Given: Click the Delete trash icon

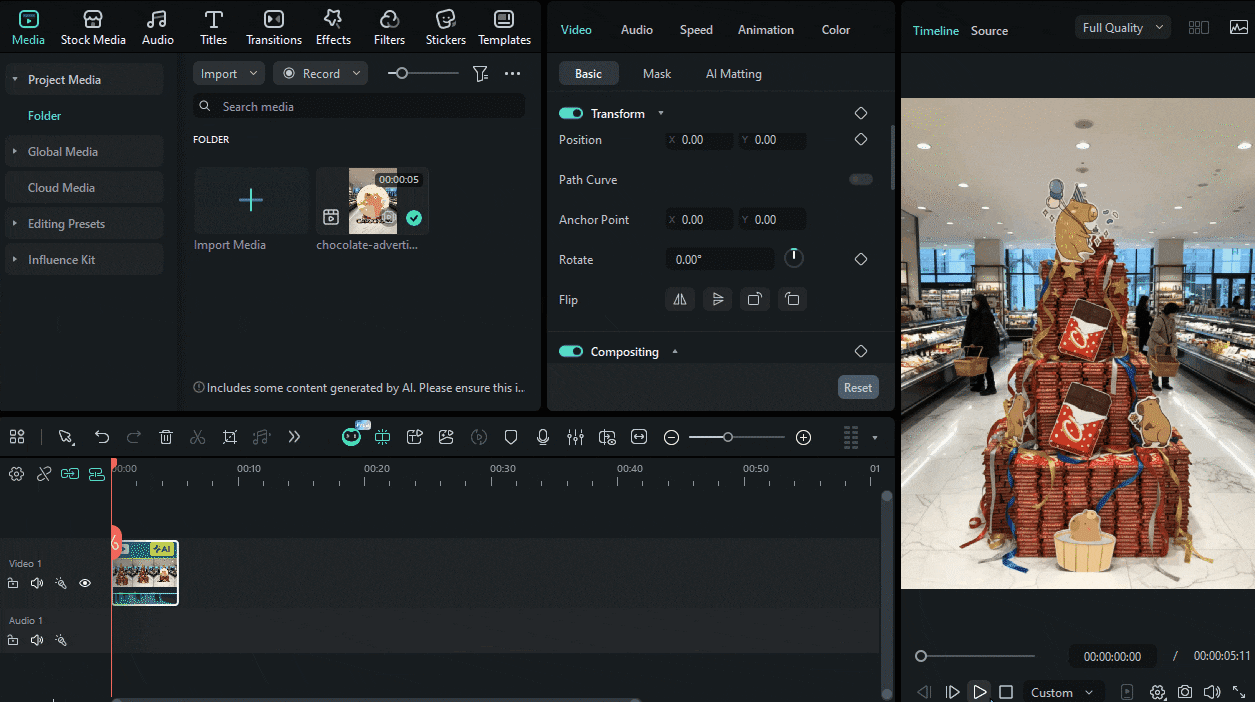Looking at the screenshot, I should point(165,437).
